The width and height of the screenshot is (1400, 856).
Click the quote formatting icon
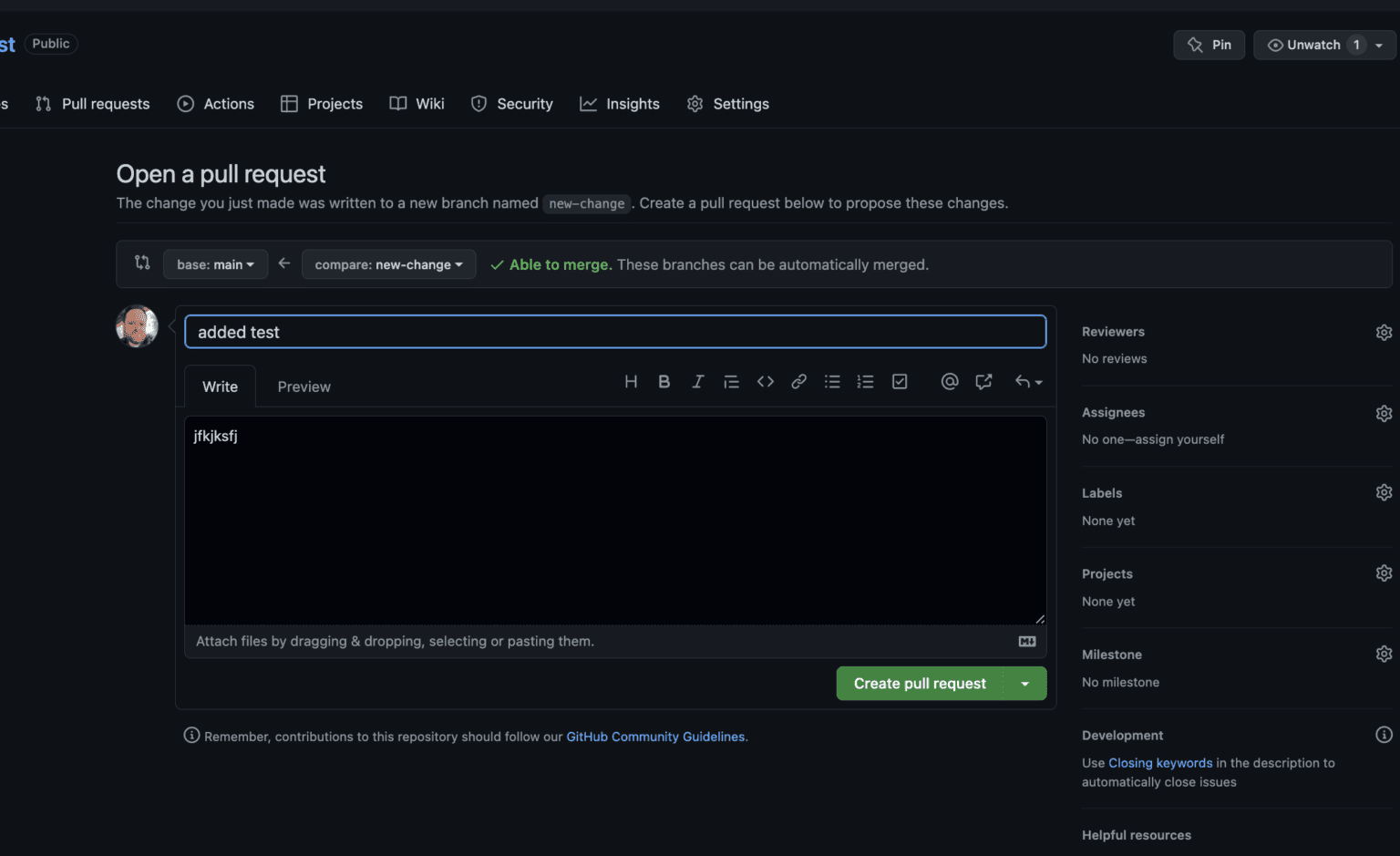coord(731,381)
